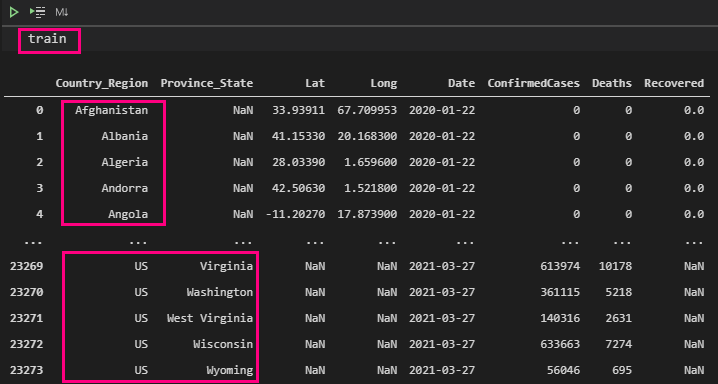
Task: Click row index 23272
Action: tap(27, 344)
